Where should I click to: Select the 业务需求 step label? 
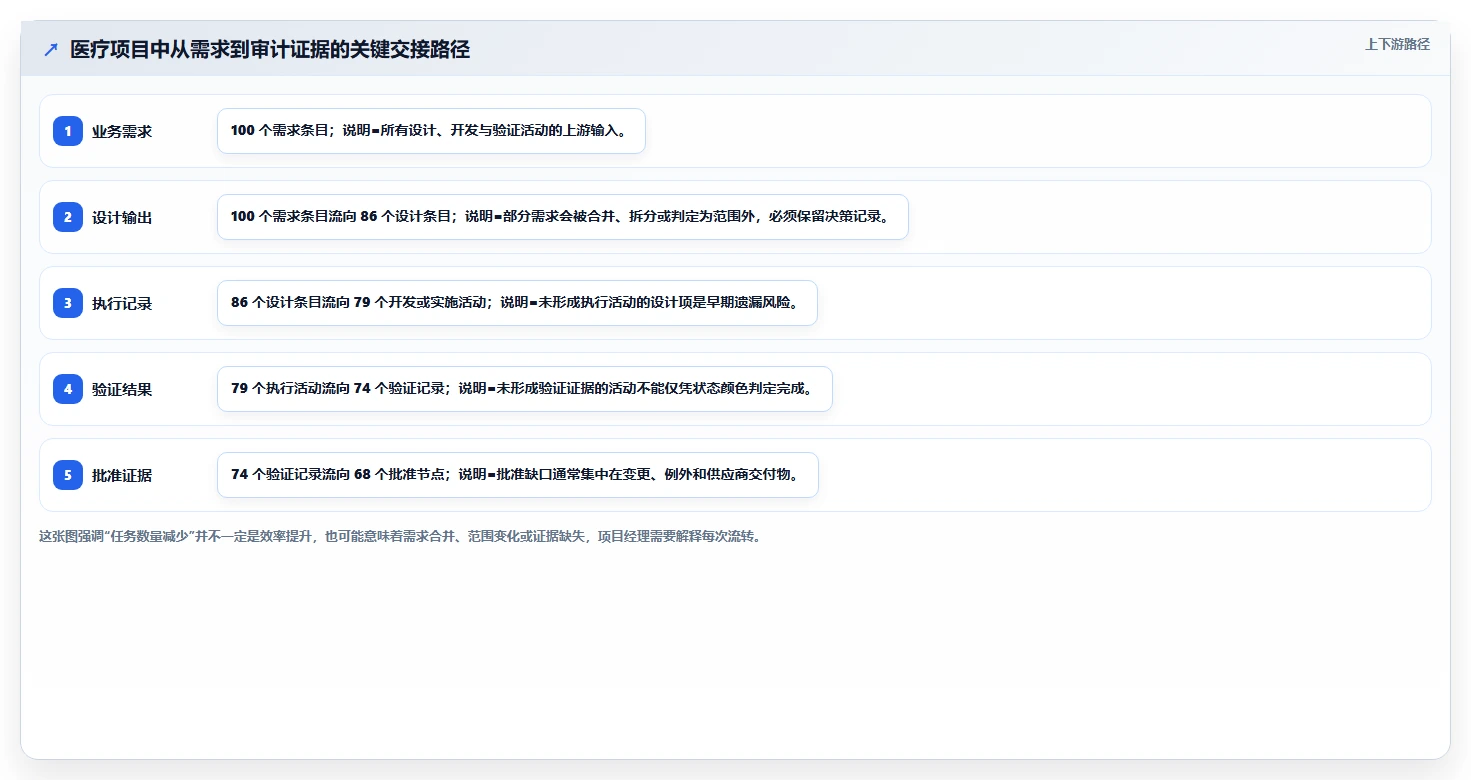click(122, 131)
